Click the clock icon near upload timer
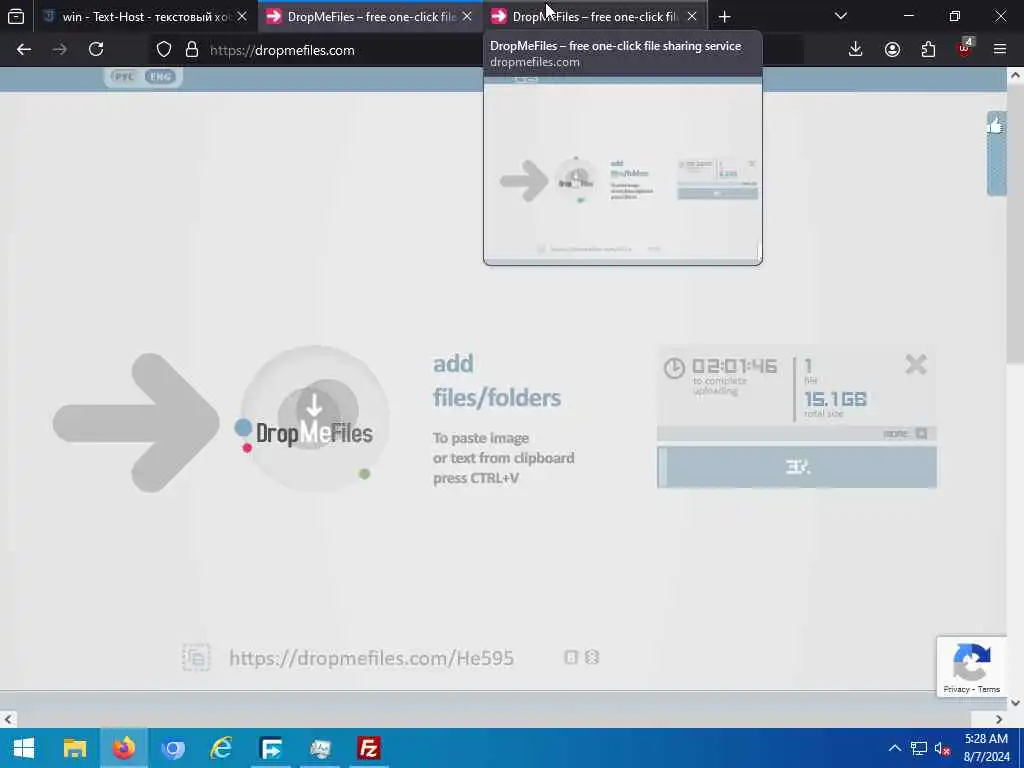The height and width of the screenshot is (768, 1024). pos(674,368)
